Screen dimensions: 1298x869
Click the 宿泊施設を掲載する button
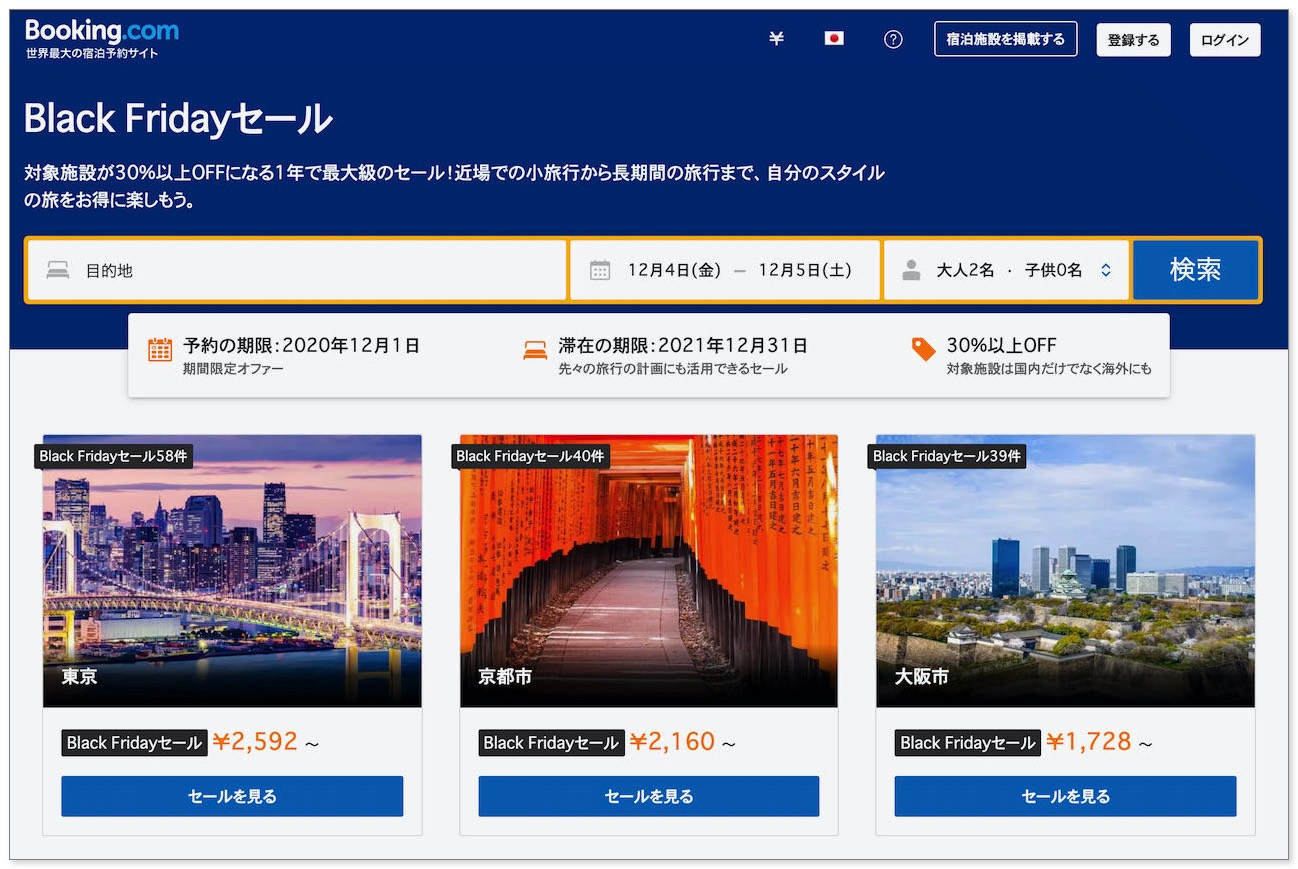coord(1005,39)
